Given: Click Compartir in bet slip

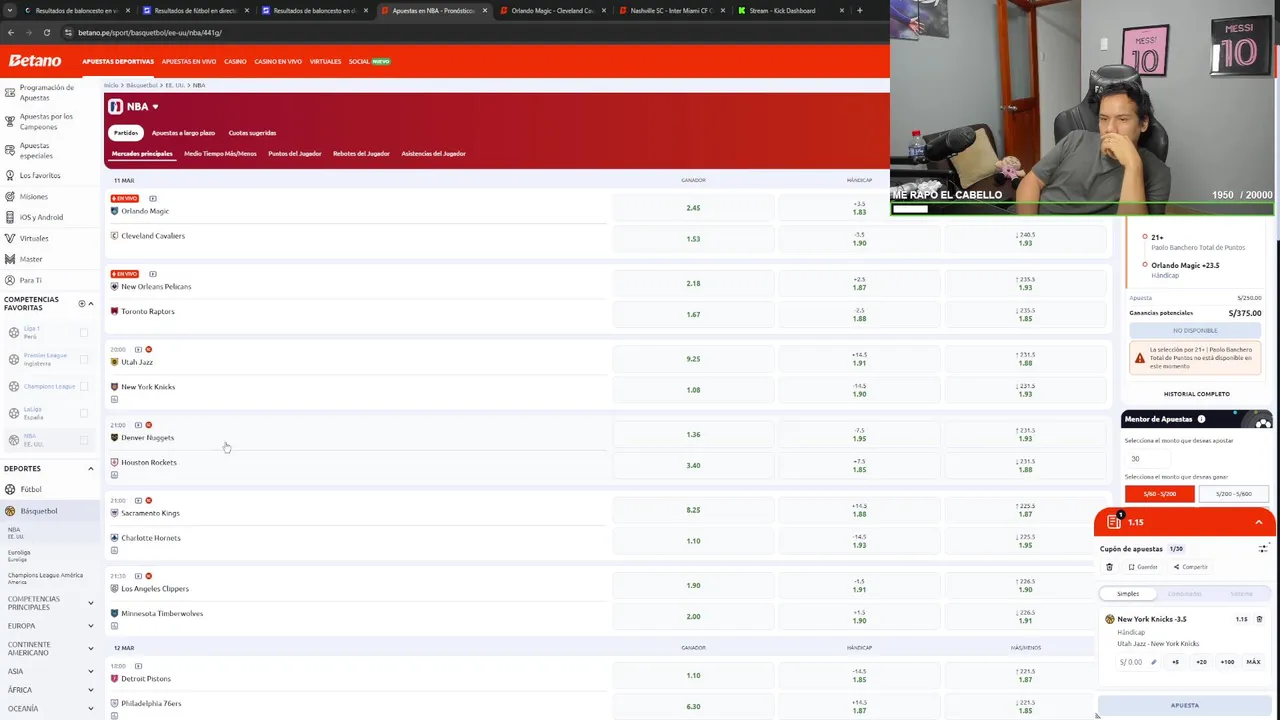Looking at the screenshot, I should 1191,567.
